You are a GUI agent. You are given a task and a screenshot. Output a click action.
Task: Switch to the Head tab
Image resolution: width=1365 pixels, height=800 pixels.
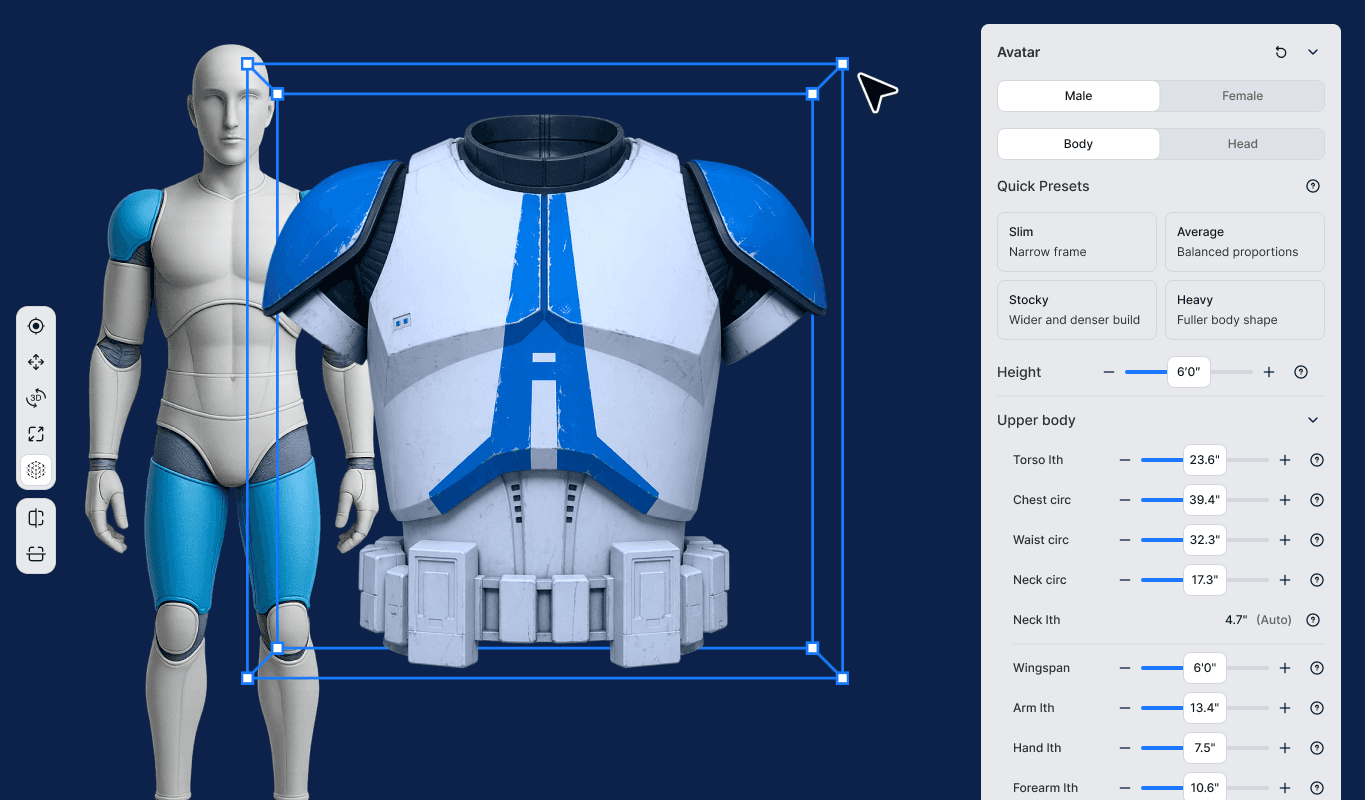pos(1242,144)
